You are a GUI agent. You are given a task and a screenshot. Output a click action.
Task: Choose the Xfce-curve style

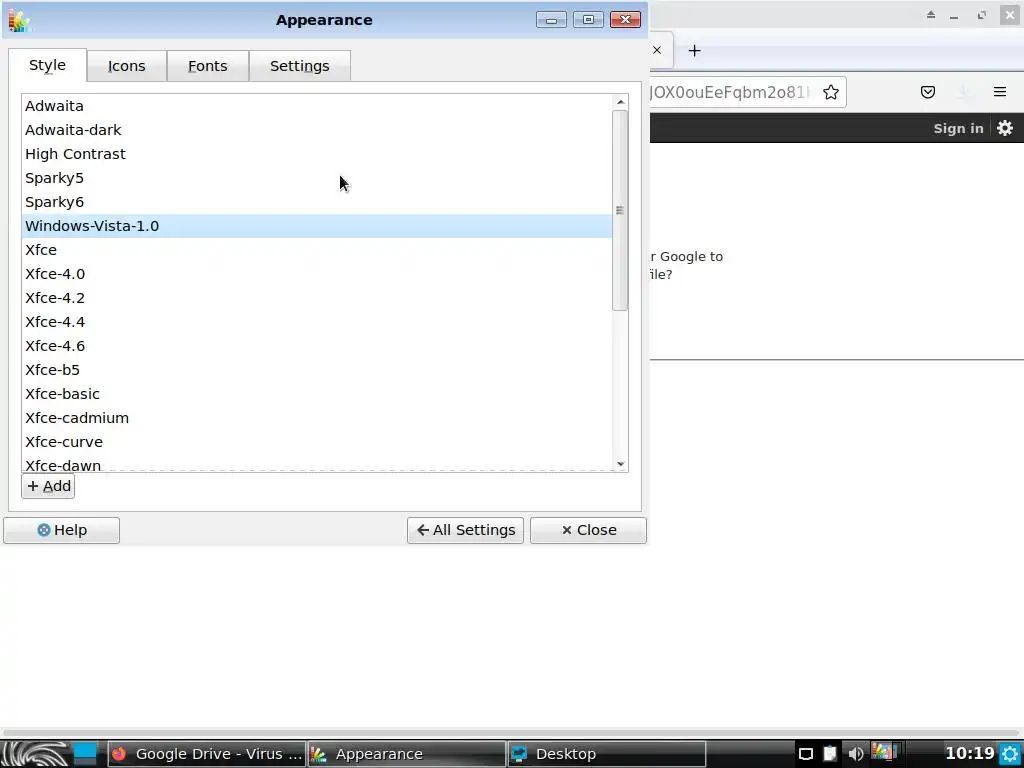(x=317, y=442)
